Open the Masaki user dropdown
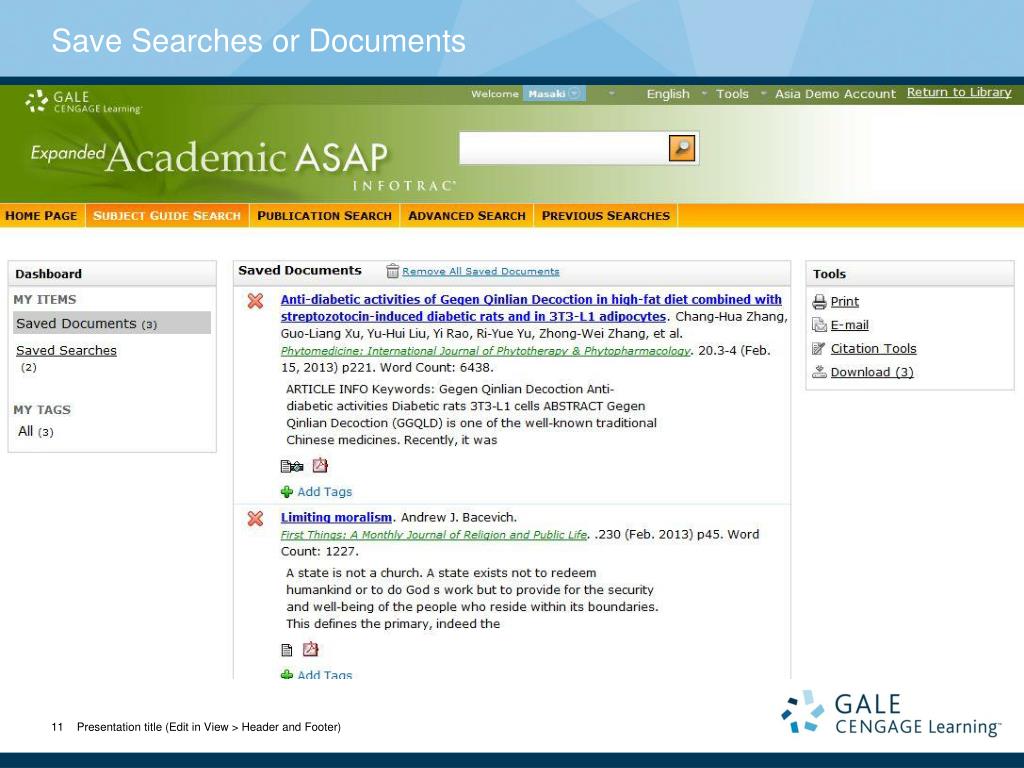Image resolution: width=1024 pixels, height=768 pixels. (x=554, y=94)
